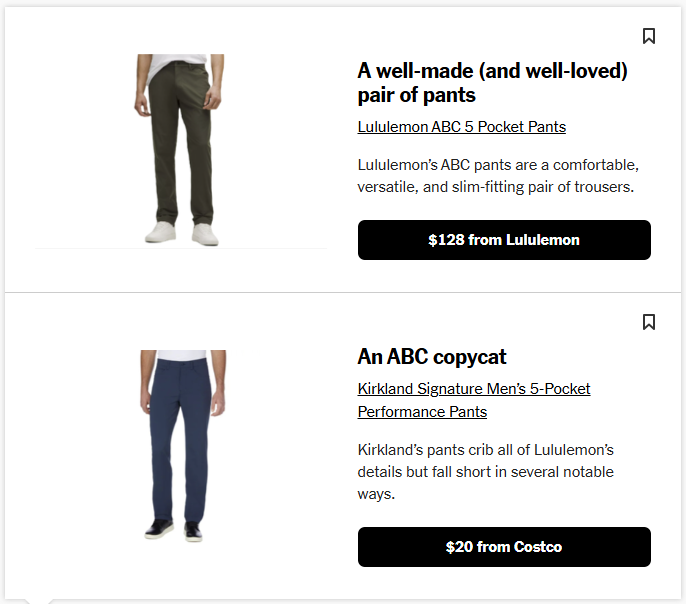Screen dimensions: 686x604
Task: Select the 'A well-made (and well-loved)' heading
Action: [493, 71]
